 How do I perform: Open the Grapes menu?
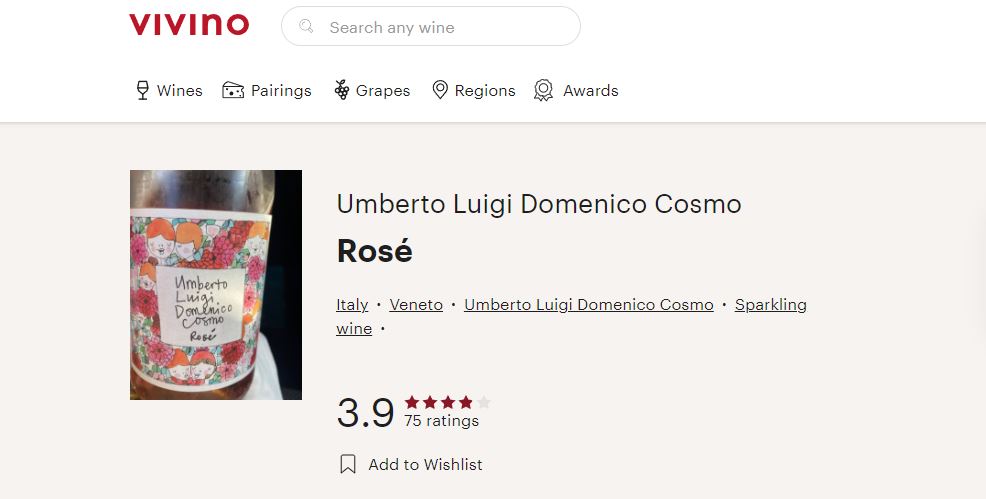(383, 91)
